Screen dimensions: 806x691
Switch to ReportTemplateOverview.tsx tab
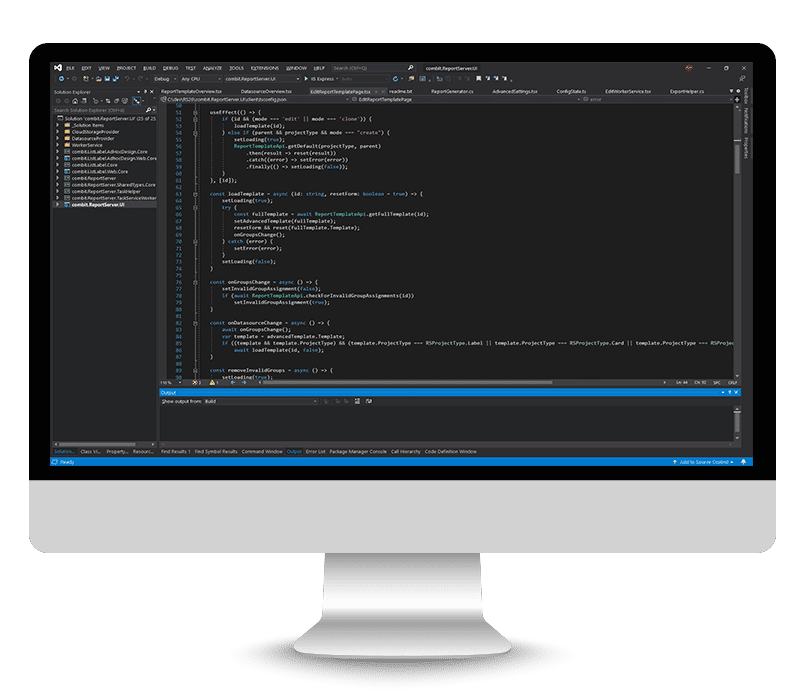point(191,92)
